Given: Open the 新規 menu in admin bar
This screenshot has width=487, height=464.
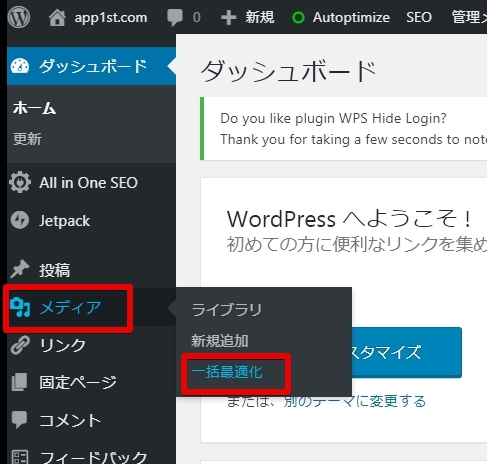Looking at the screenshot, I should point(260,17).
